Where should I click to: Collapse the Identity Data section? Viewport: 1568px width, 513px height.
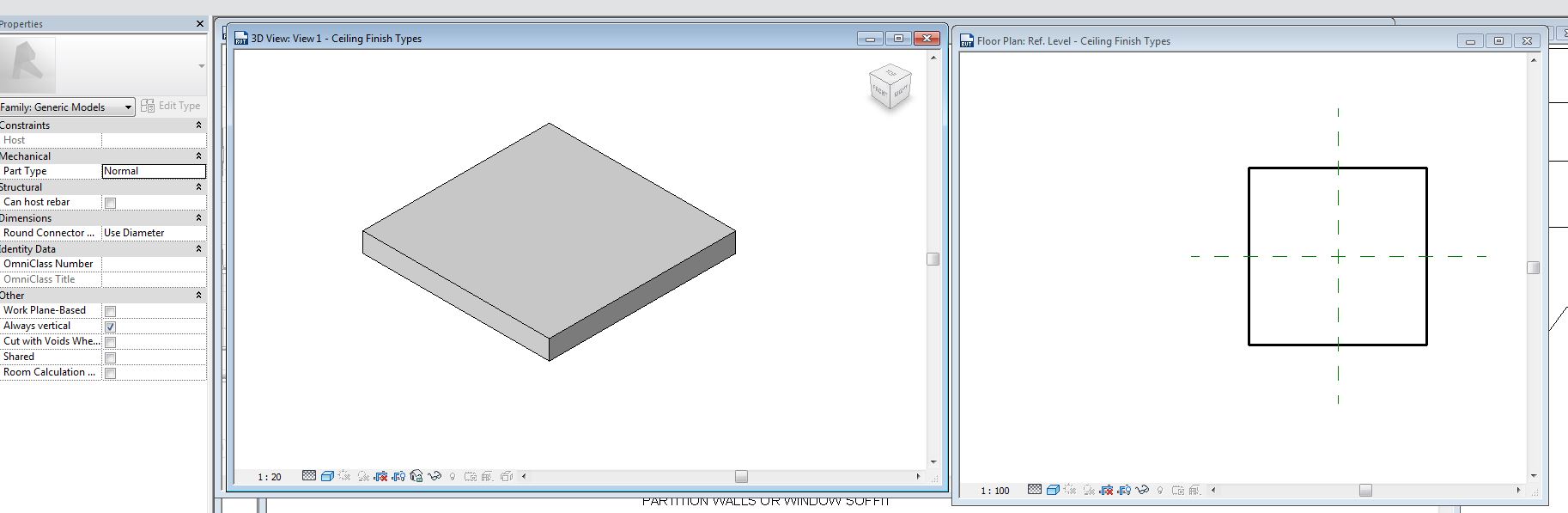[199, 249]
